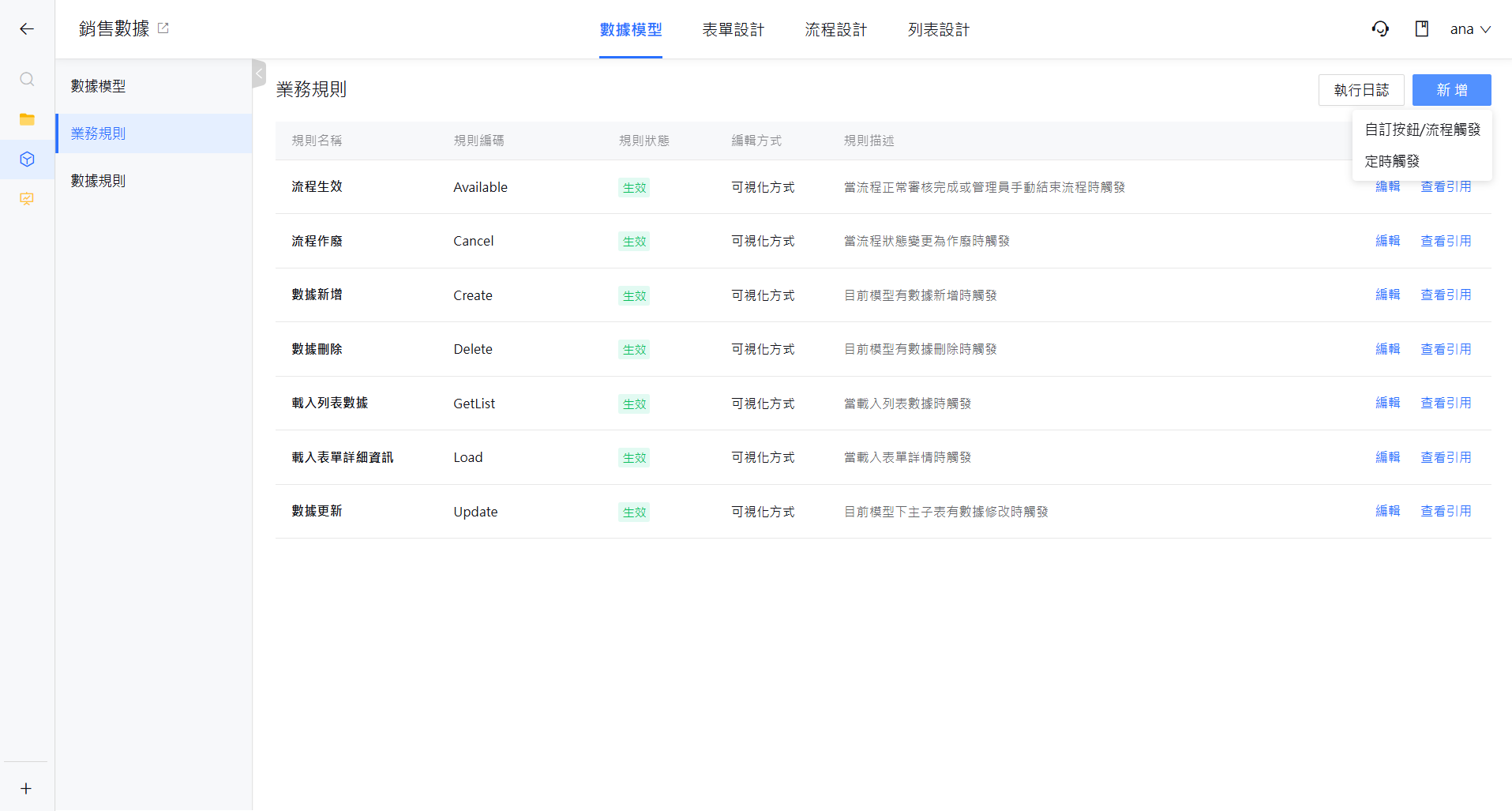Select the cube data model icon
1512x811 pixels.
[x=27, y=160]
